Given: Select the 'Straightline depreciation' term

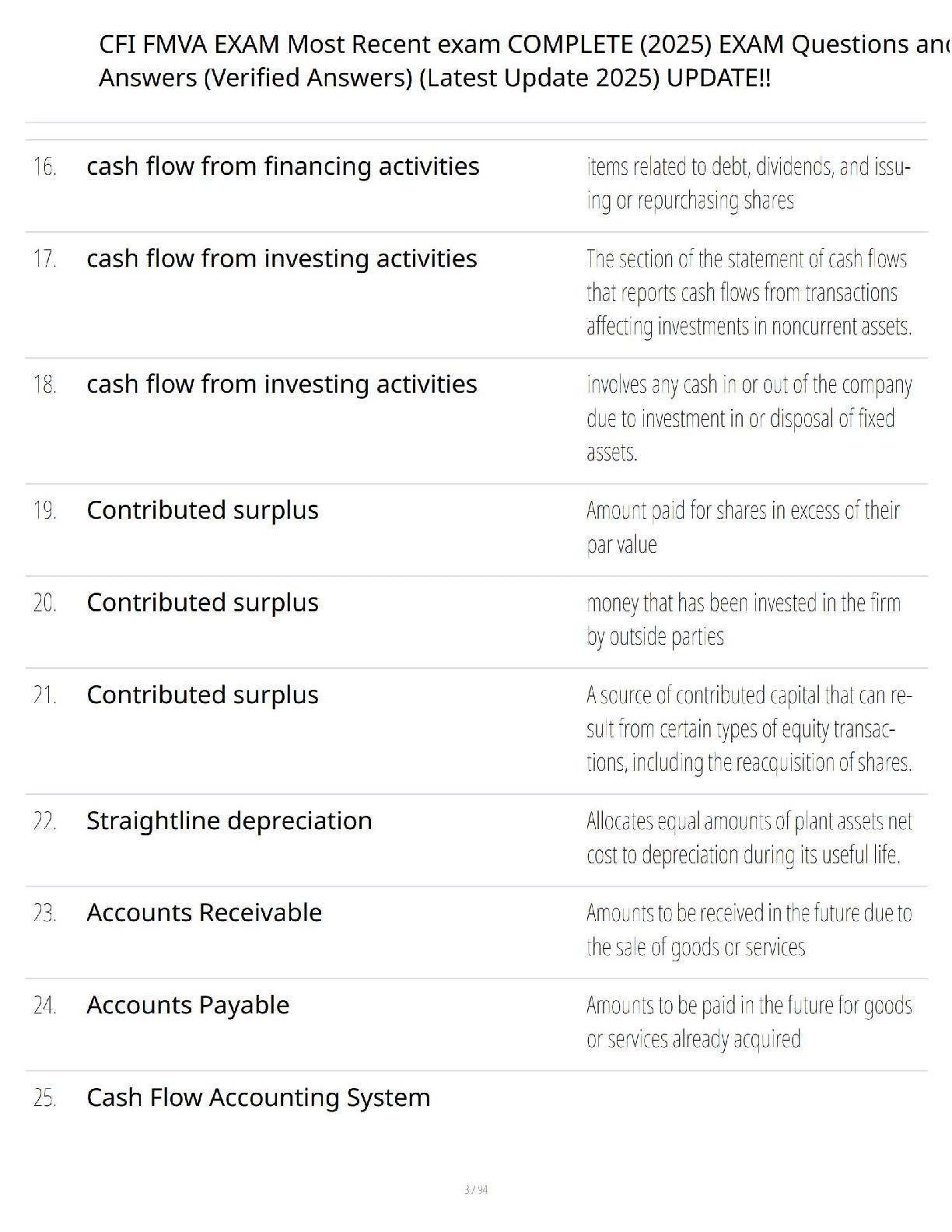Looking at the screenshot, I should (229, 821).
